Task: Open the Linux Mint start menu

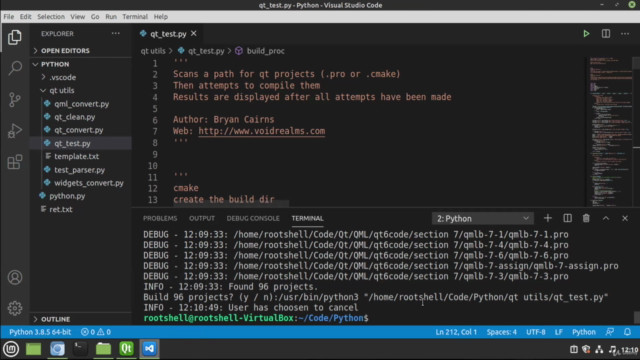Action: (11, 349)
